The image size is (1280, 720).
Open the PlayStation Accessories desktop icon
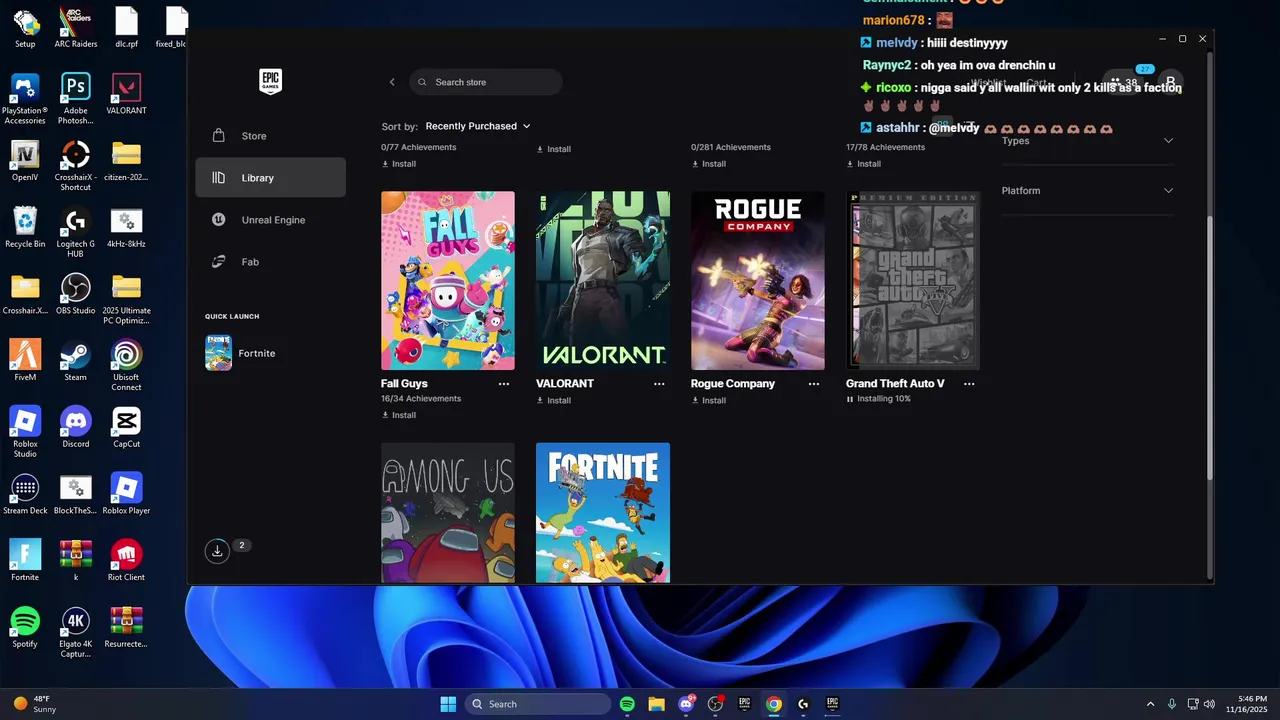[x=25, y=98]
